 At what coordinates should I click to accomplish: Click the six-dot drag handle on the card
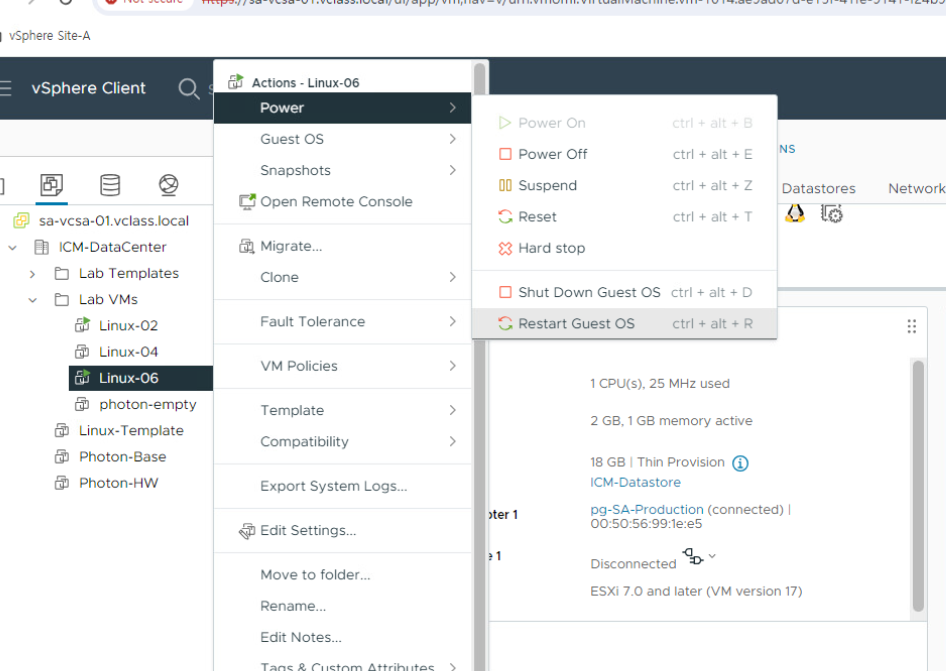(912, 326)
